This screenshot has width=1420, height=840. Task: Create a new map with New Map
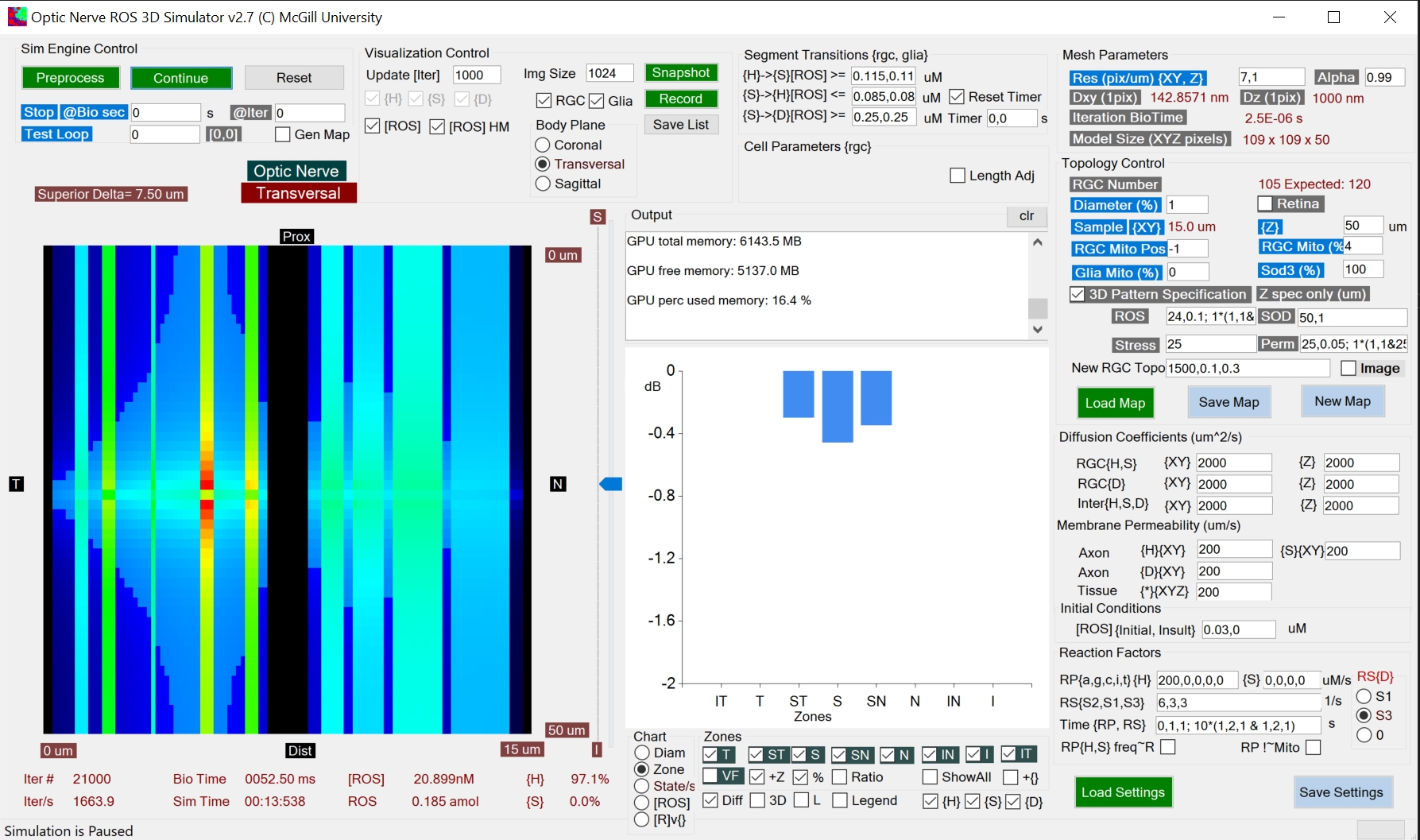pyautogui.click(x=1342, y=401)
